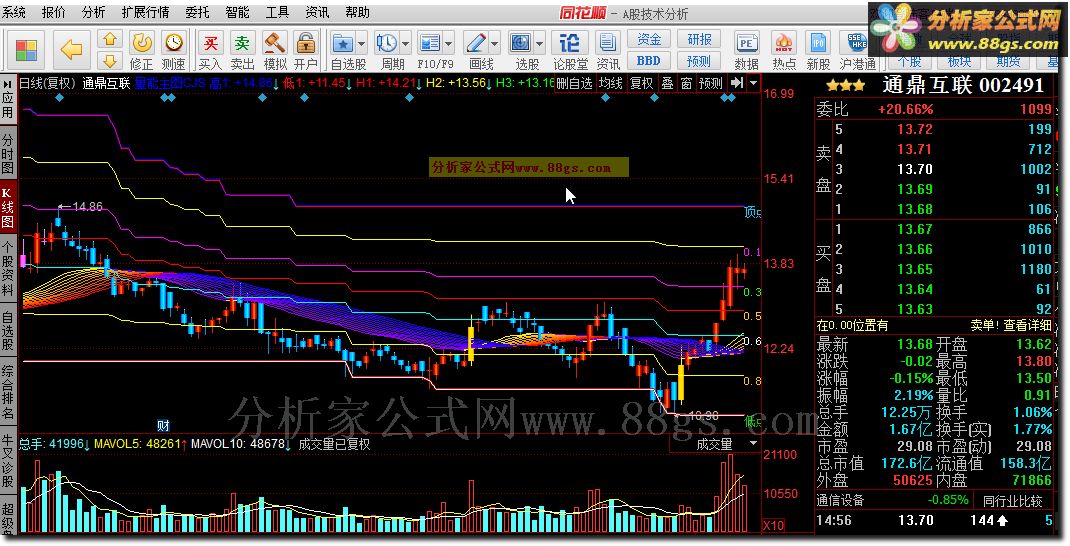The image size is (1070, 546).
Task: Select the 画线 drawing pencil icon
Action: [475, 44]
